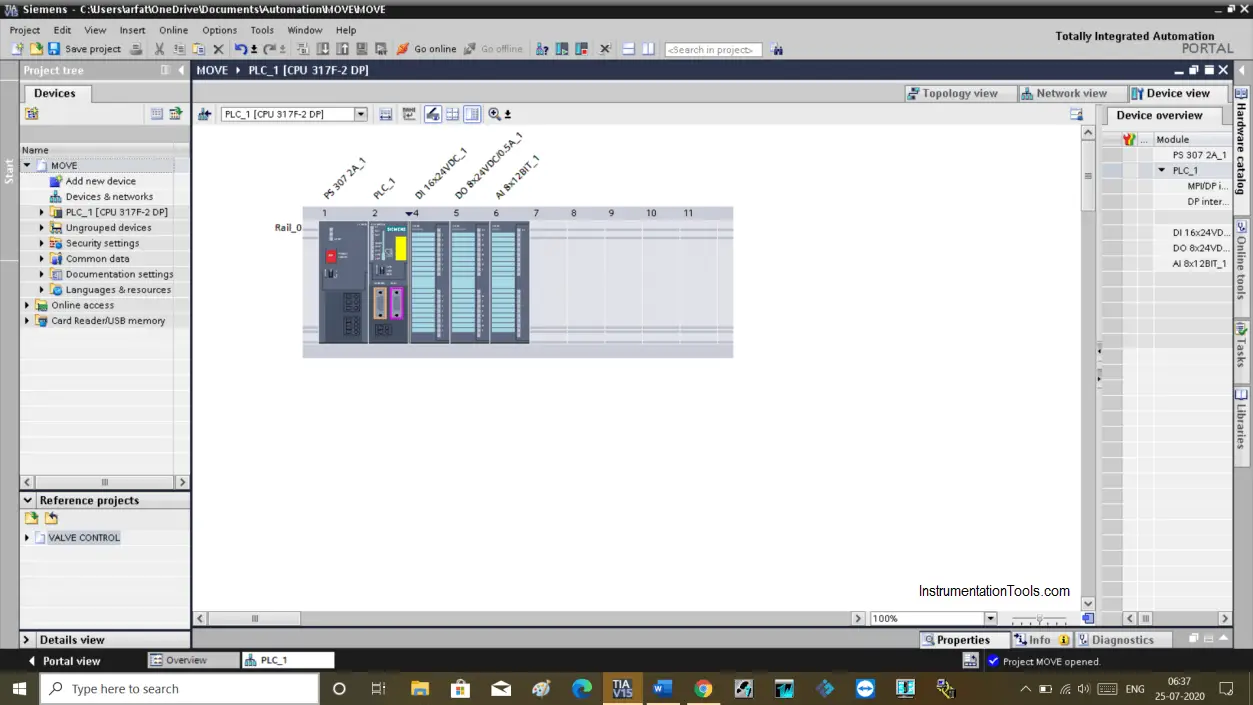Open reference project icon under Reference projects
This screenshot has width=1253, height=705.
click(31, 518)
